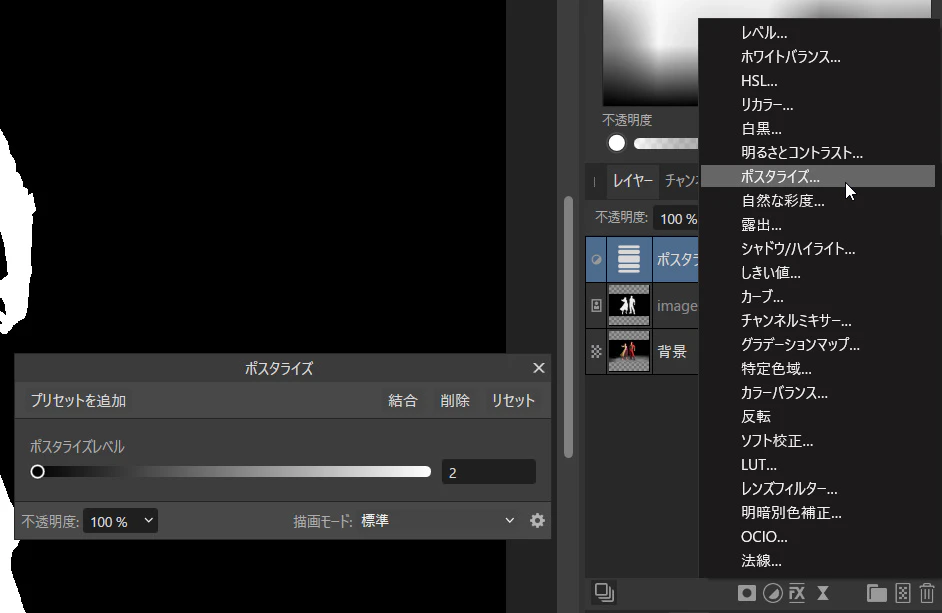Click the vertical scrollbar beside canvas

tap(568, 328)
